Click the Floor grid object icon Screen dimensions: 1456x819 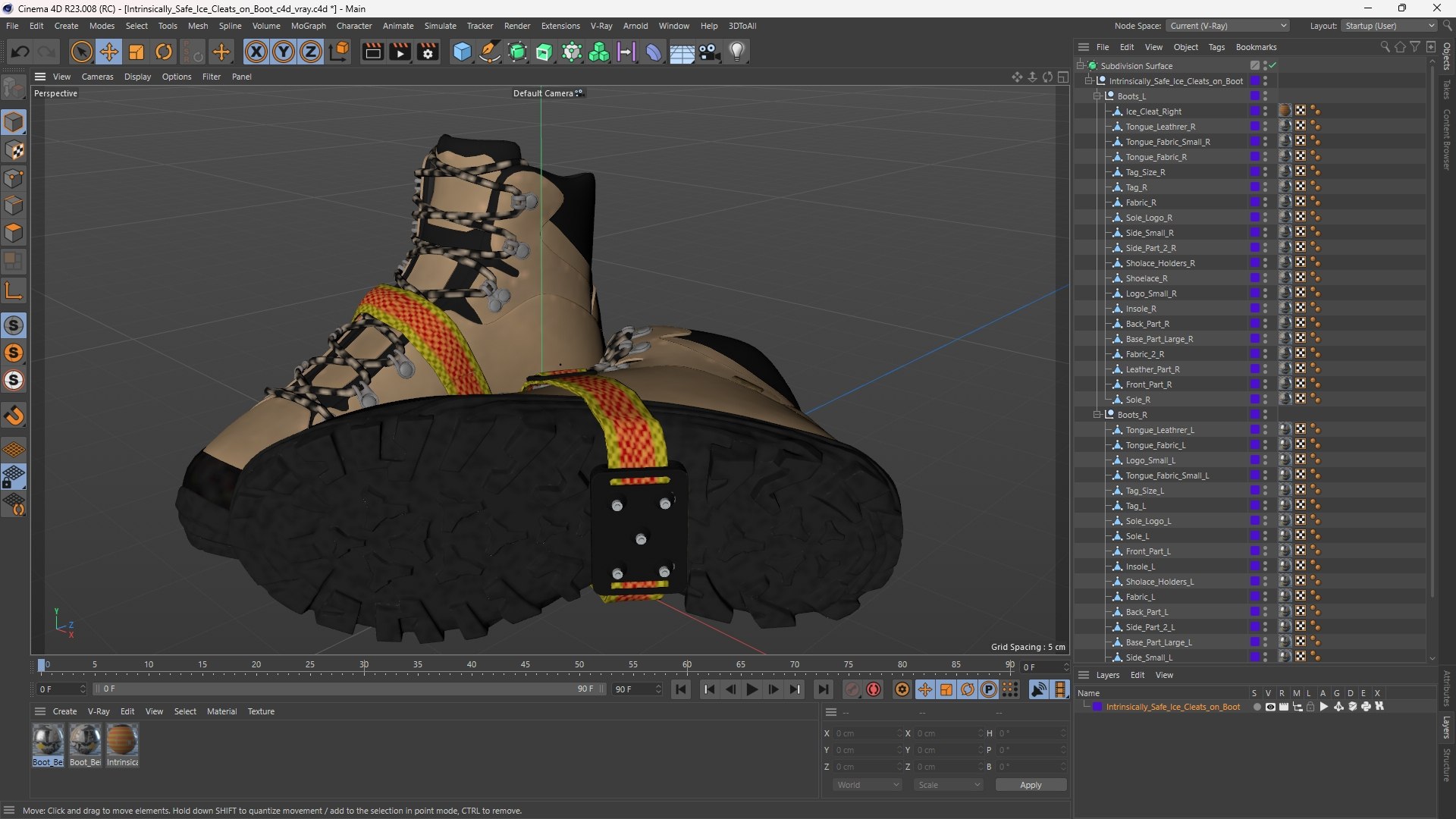click(x=682, y=52)
